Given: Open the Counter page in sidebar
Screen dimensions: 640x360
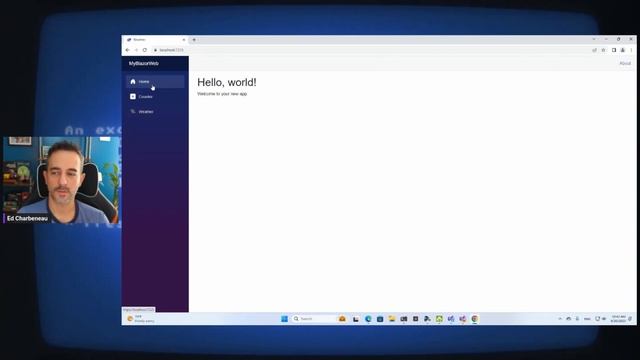Looking at the screenshot, I should (x=155, y=97).
